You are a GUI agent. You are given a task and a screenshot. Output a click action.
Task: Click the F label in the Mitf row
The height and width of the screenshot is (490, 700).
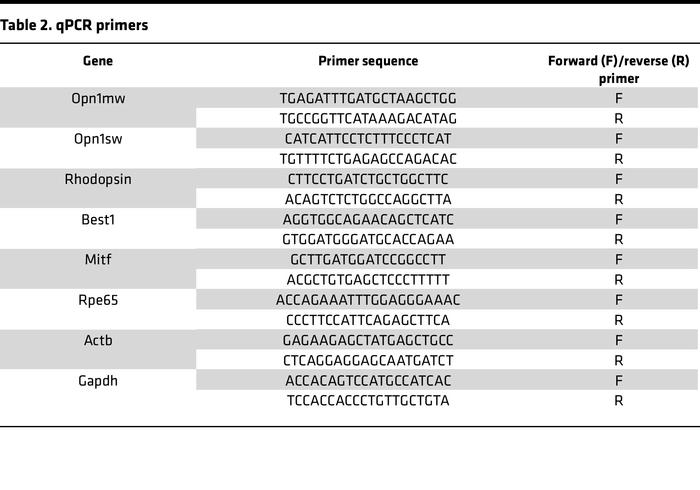619,259
